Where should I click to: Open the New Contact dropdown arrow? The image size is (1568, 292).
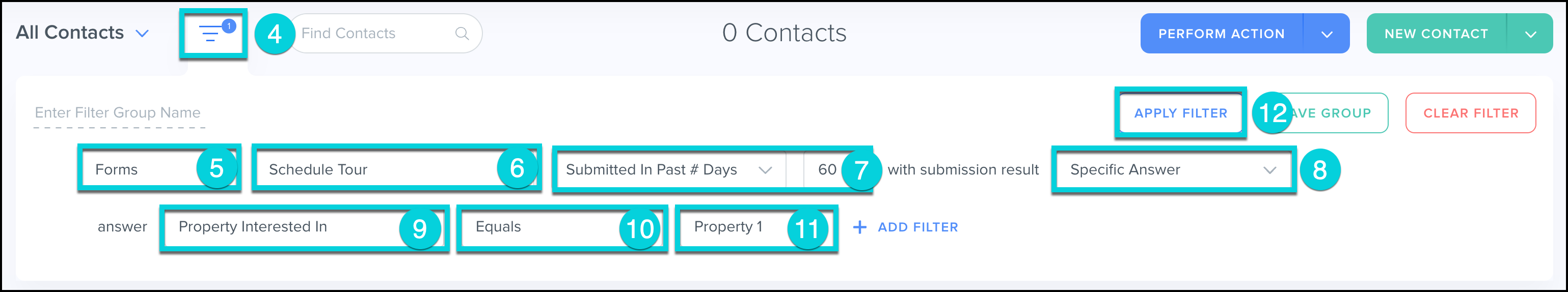click(1530, 34)
